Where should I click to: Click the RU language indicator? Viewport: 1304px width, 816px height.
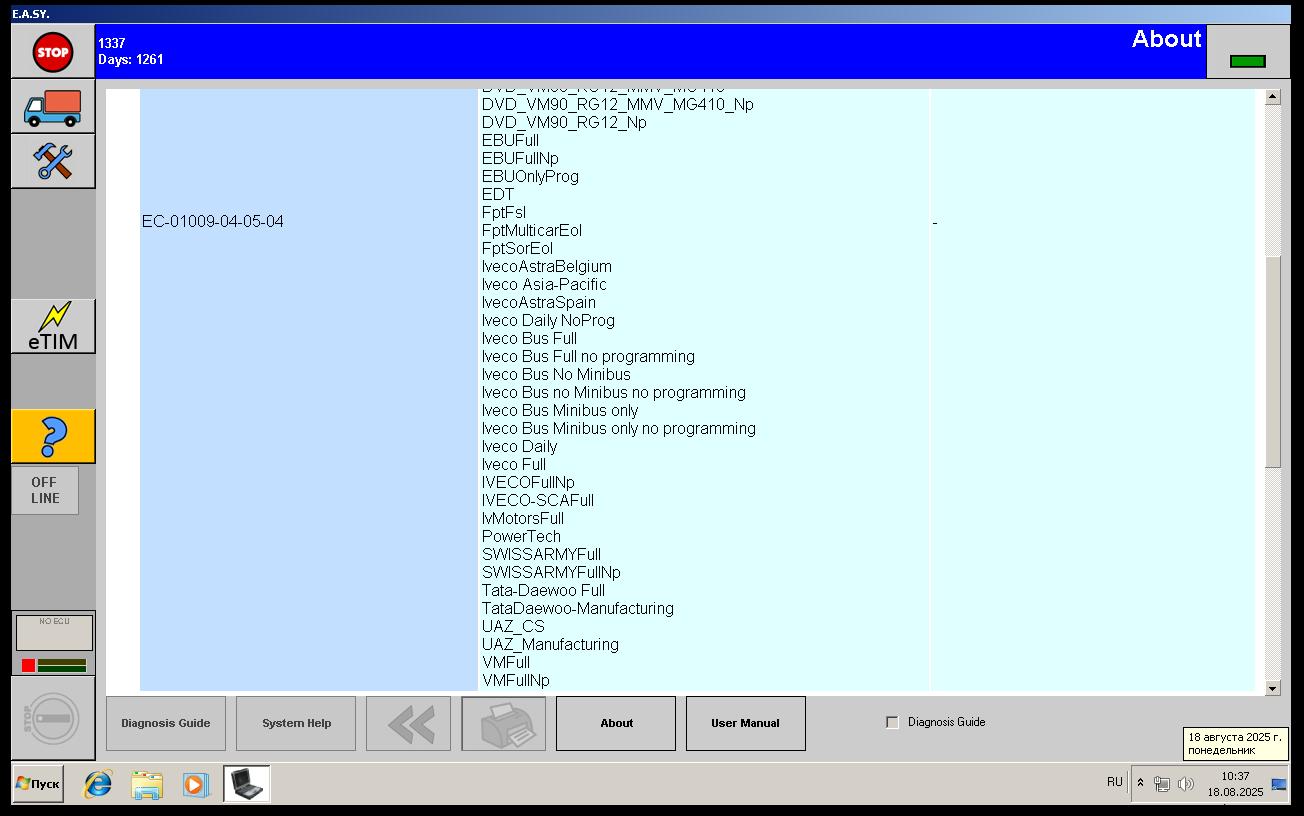(x=1115, y=782)
